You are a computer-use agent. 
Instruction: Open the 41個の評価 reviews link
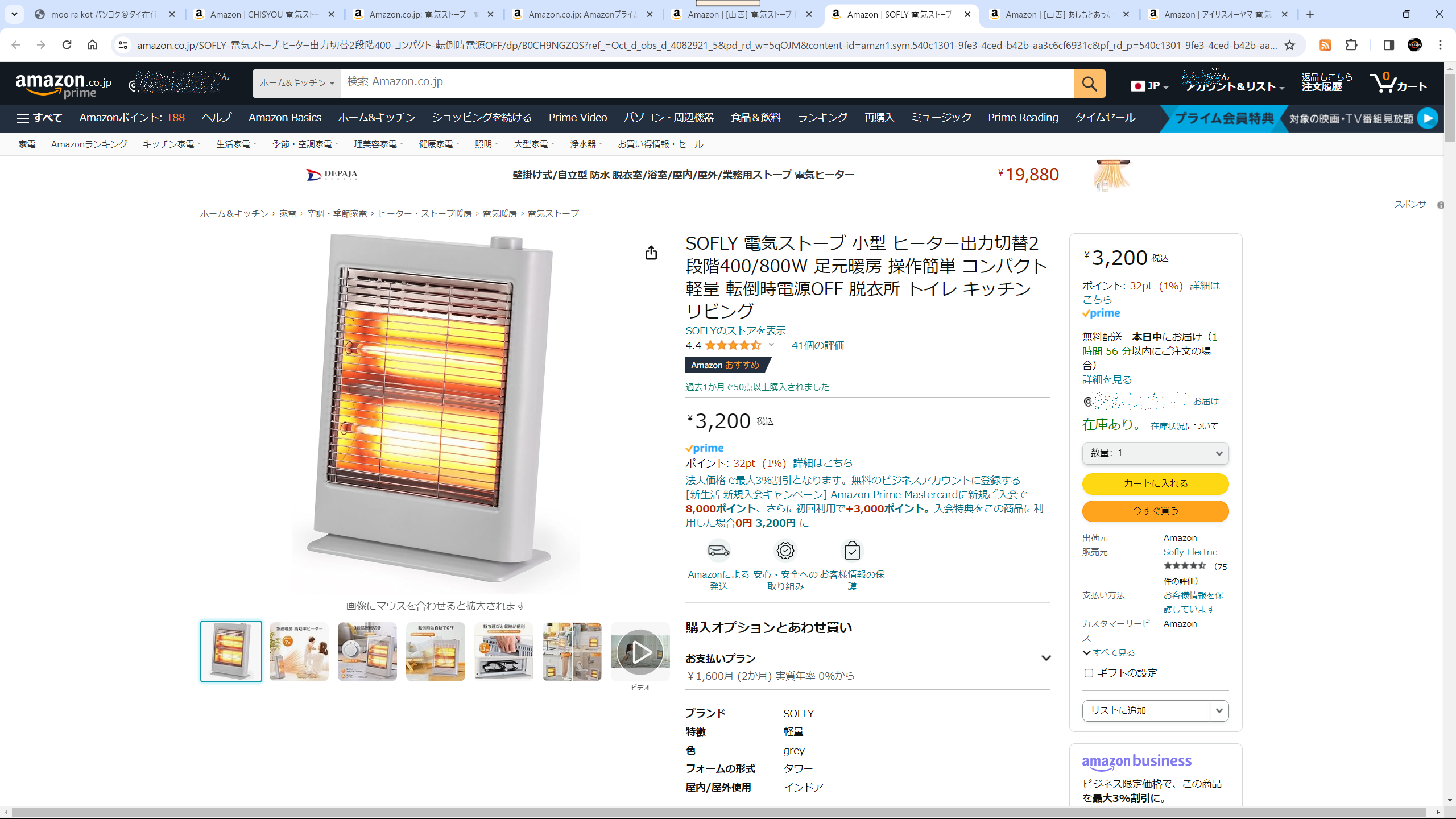click(817, 345)
